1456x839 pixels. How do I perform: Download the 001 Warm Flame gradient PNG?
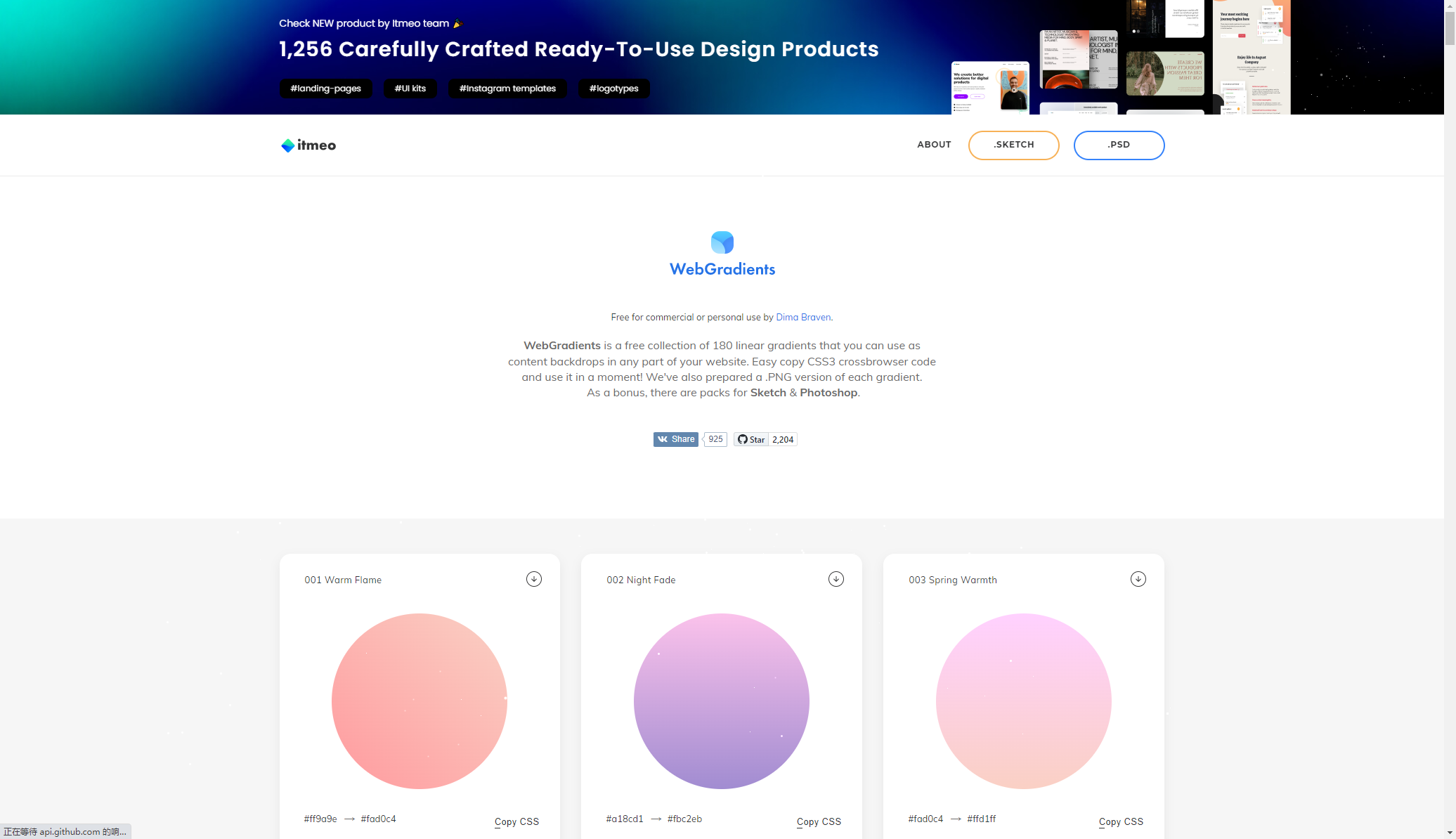pos(534,579)
